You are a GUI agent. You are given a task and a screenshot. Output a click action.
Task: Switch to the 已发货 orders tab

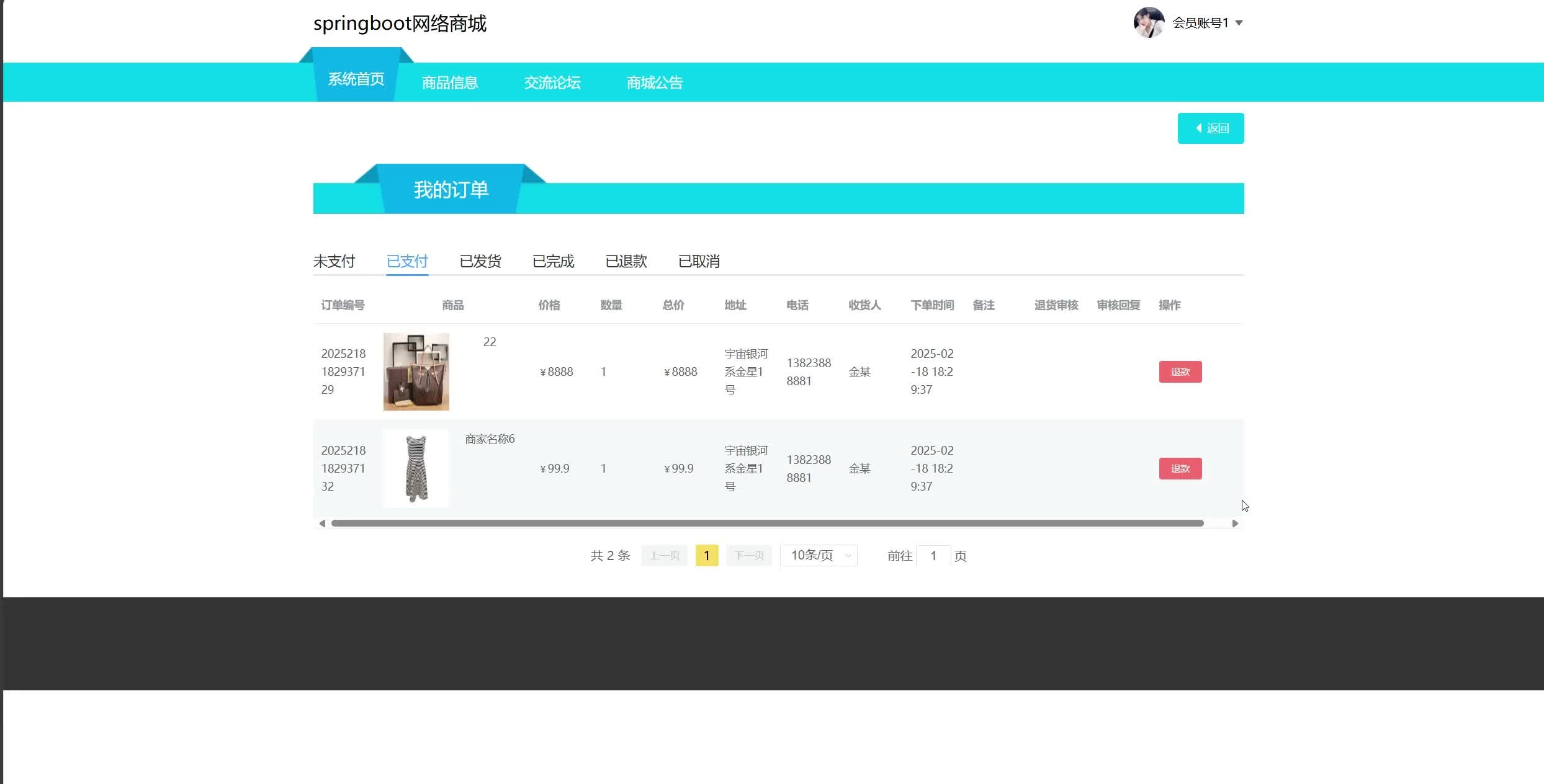tap(480, 261)
